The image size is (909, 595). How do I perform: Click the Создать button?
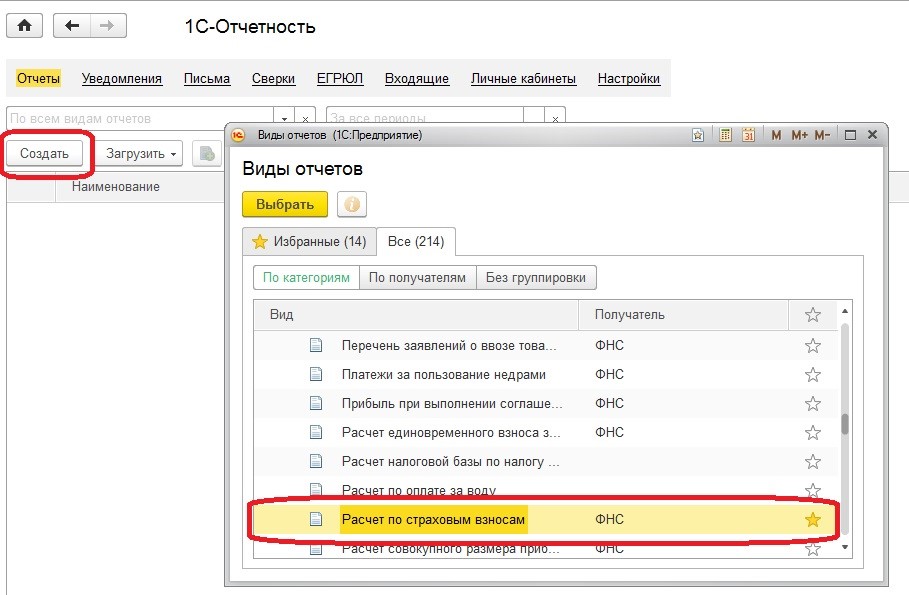click(44, 154)
